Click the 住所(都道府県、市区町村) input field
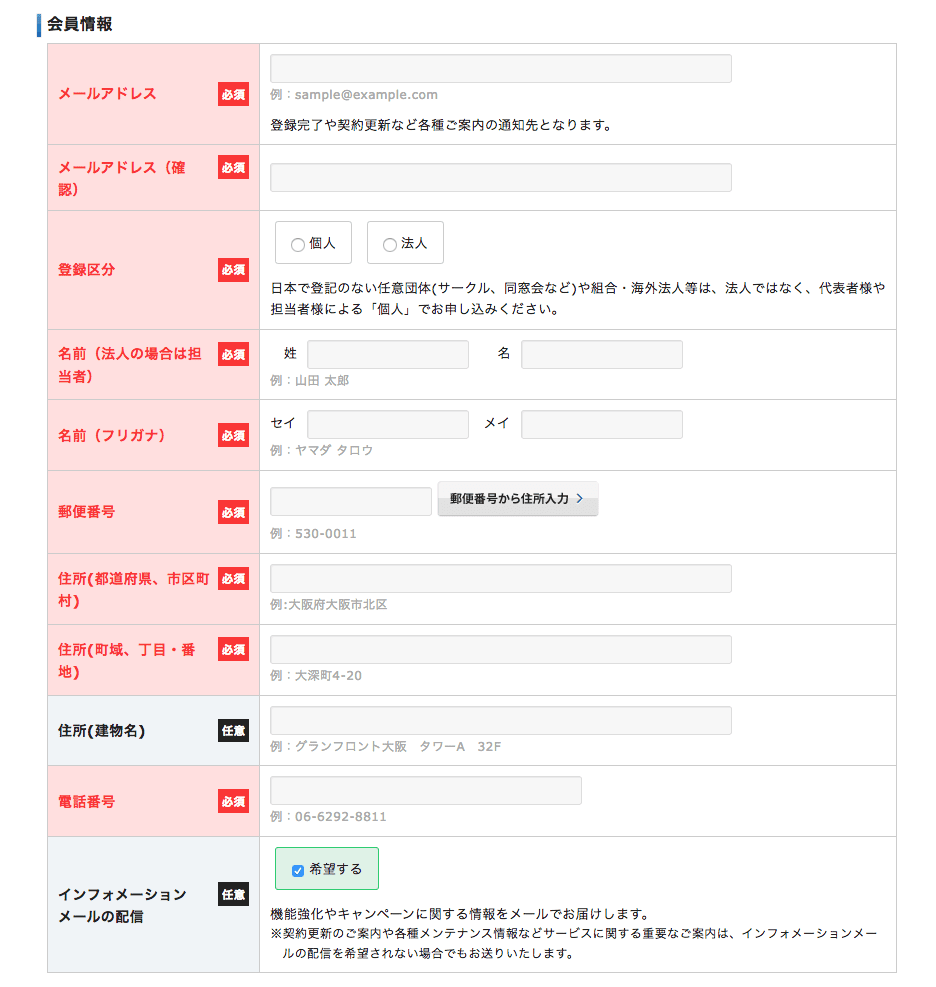 (x=500, y=578)
